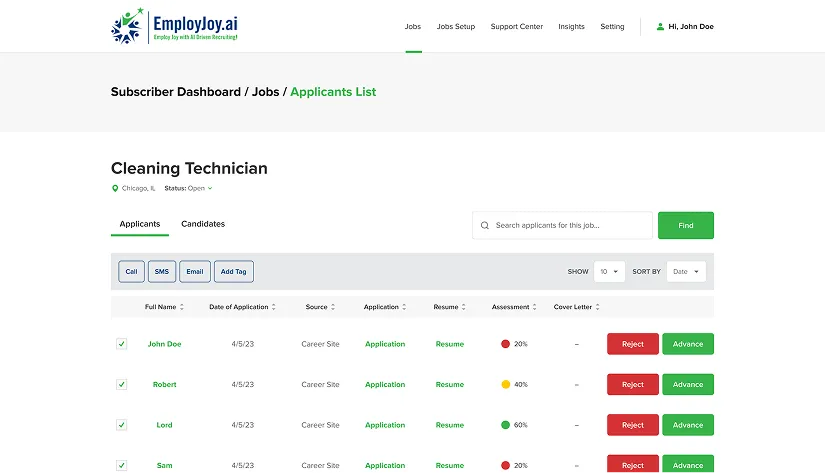This screenshot has height=473, width=825.
Task: Switch to the Candidates tab
Action: [x=203, y=224]
